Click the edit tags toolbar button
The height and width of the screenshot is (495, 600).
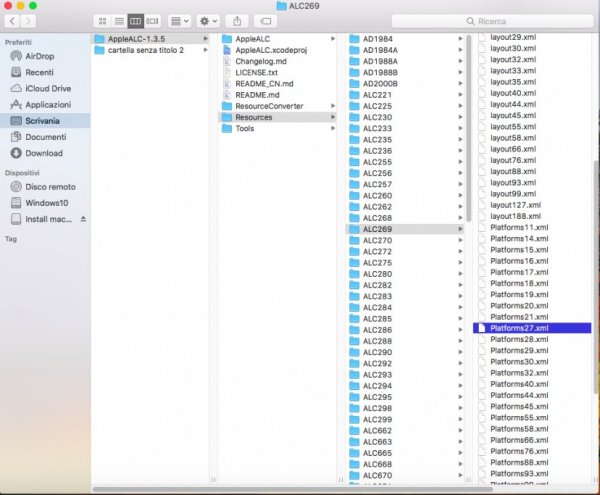click(266, 21)
